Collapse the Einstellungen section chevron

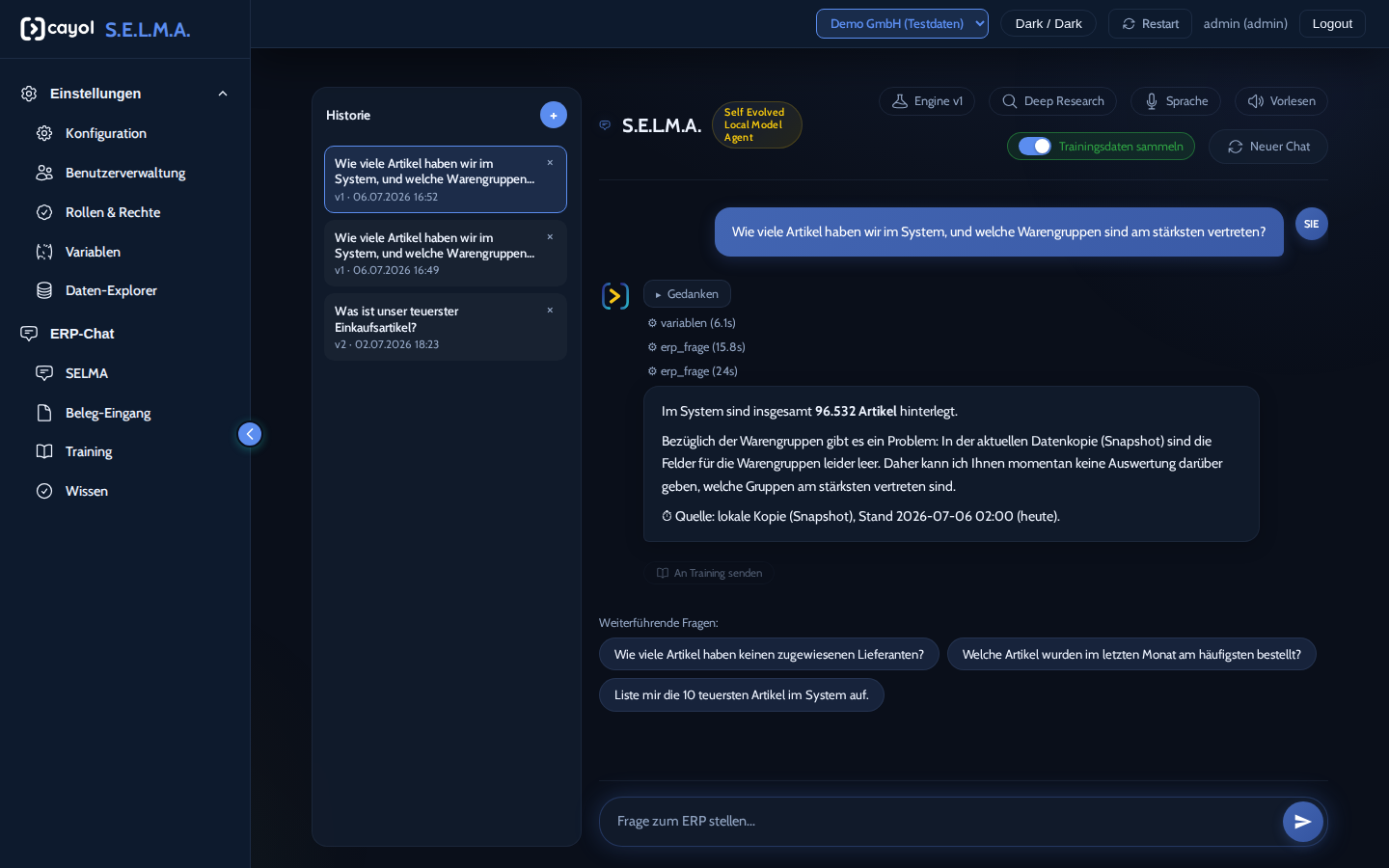point(223,94)
